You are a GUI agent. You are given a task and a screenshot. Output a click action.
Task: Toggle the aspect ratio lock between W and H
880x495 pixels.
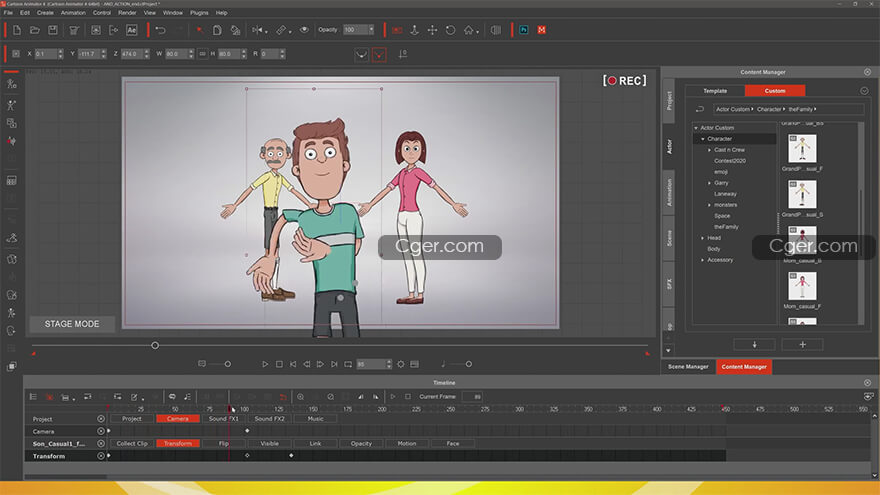(x=203, y=54)
